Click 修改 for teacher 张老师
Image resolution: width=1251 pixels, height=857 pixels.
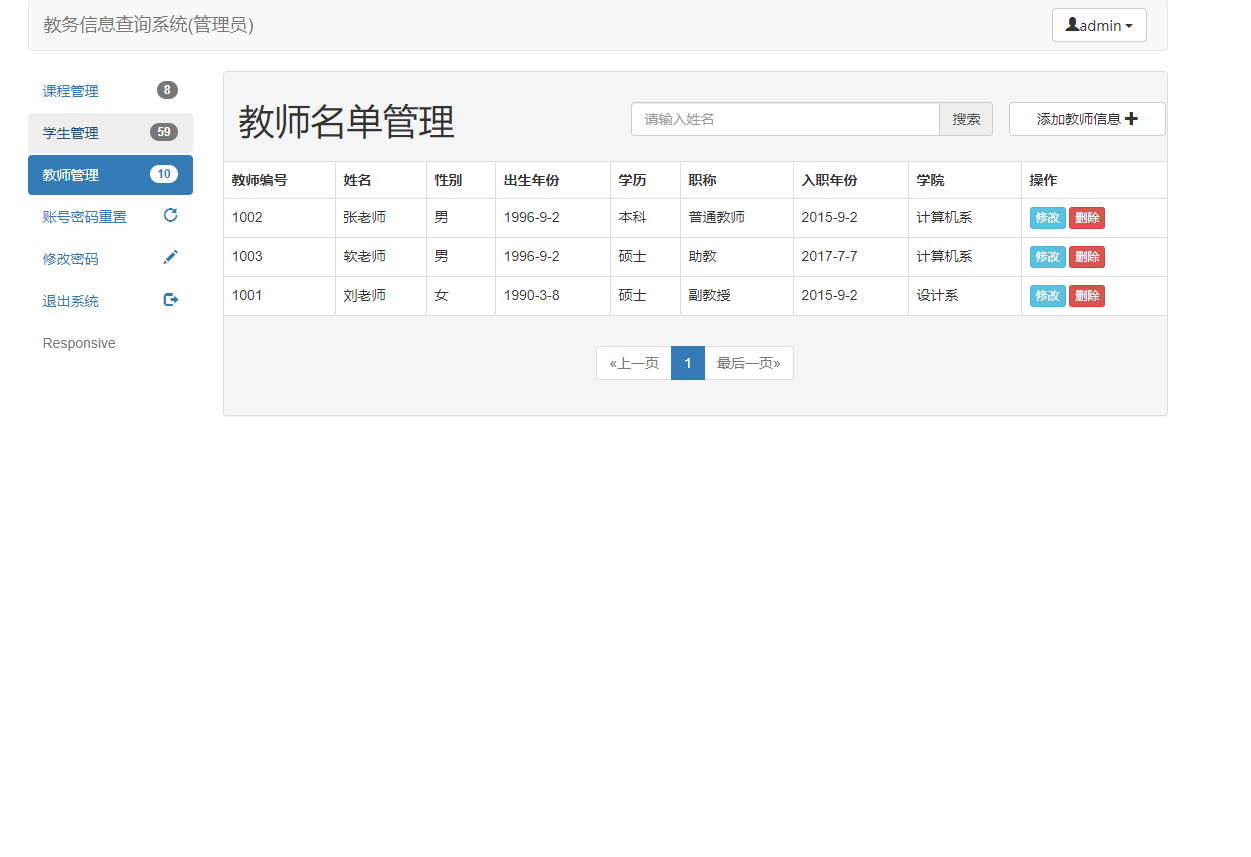tap(1046, 217)
